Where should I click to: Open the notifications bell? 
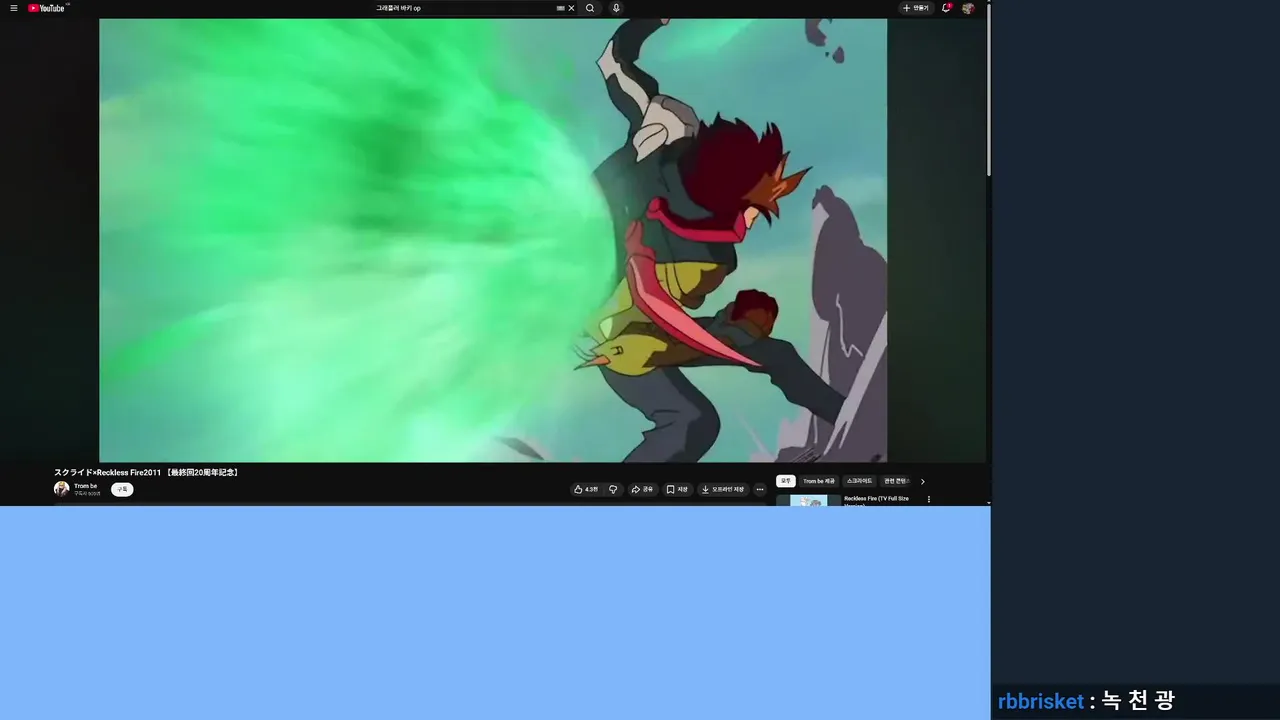(x=946, y=8)
